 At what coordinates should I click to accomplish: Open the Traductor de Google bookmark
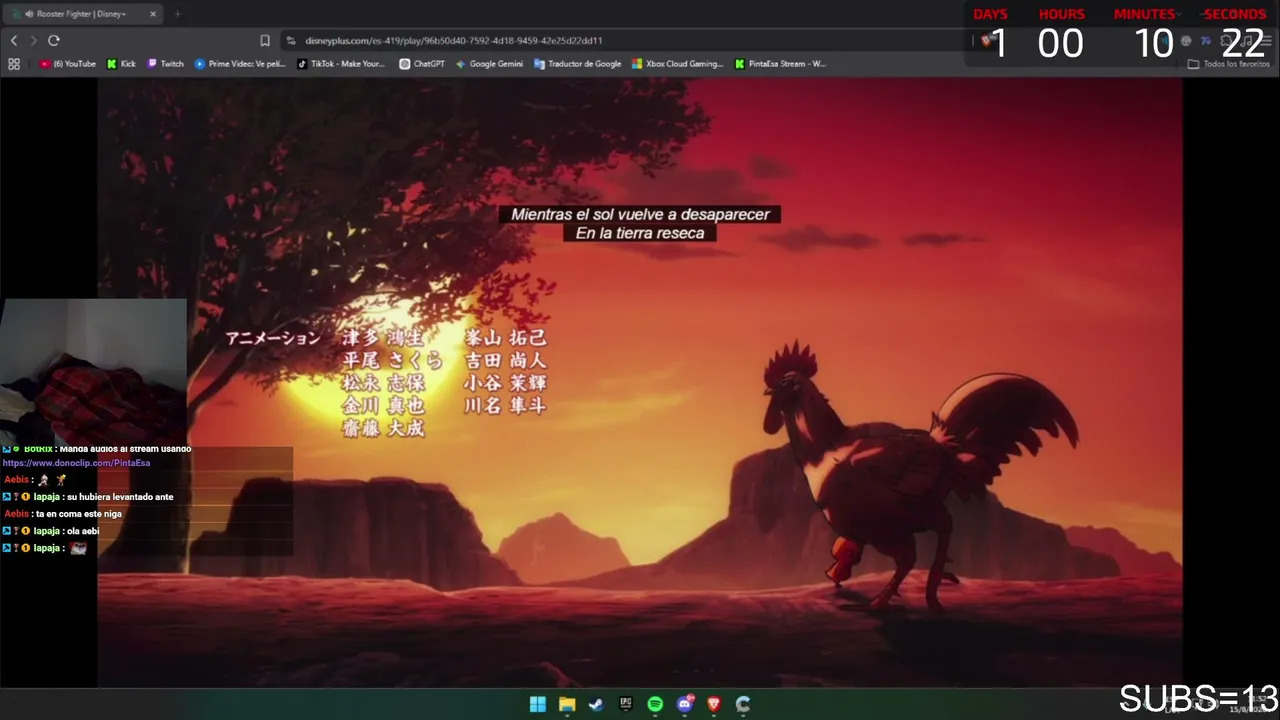pyautogui.click(x=578, y=64)
